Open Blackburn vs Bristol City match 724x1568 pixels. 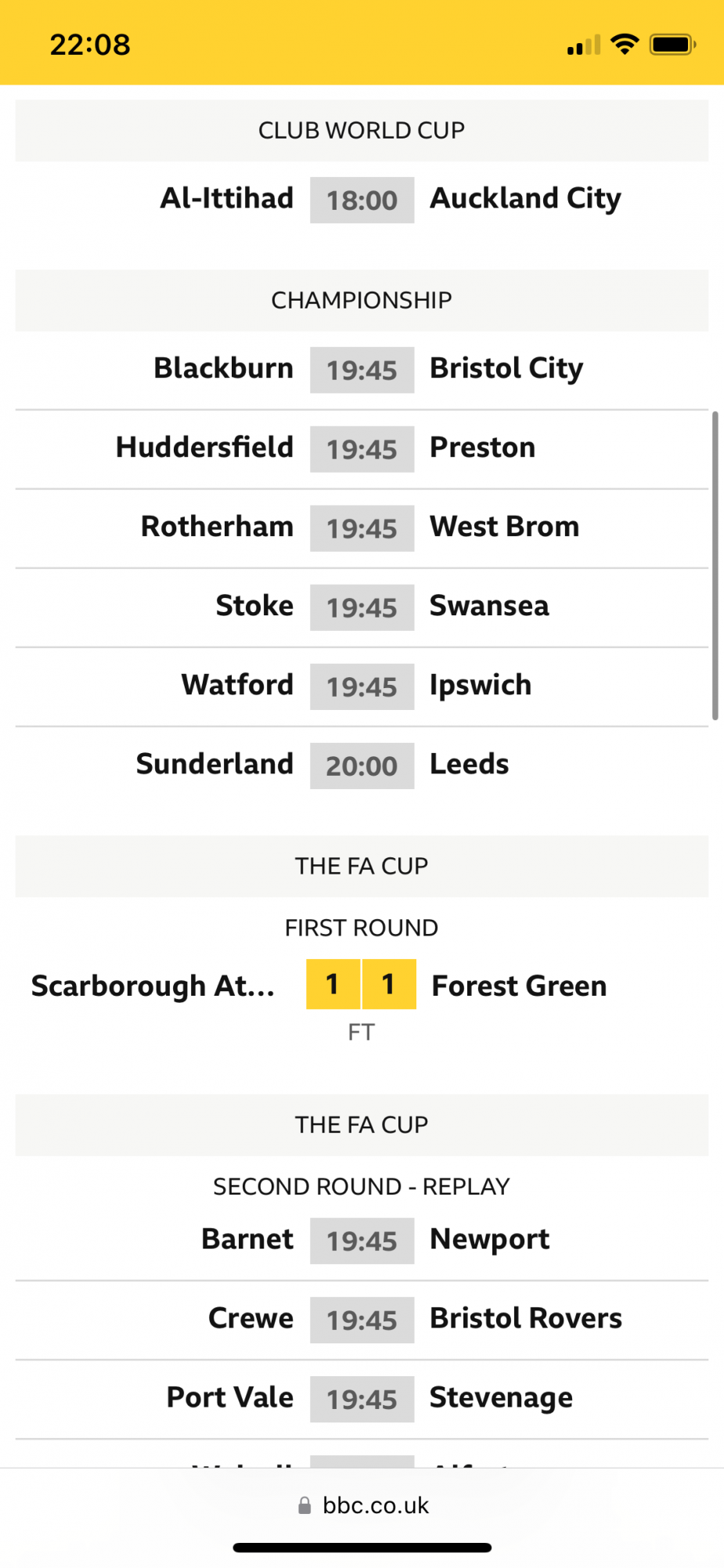point(362,369)
